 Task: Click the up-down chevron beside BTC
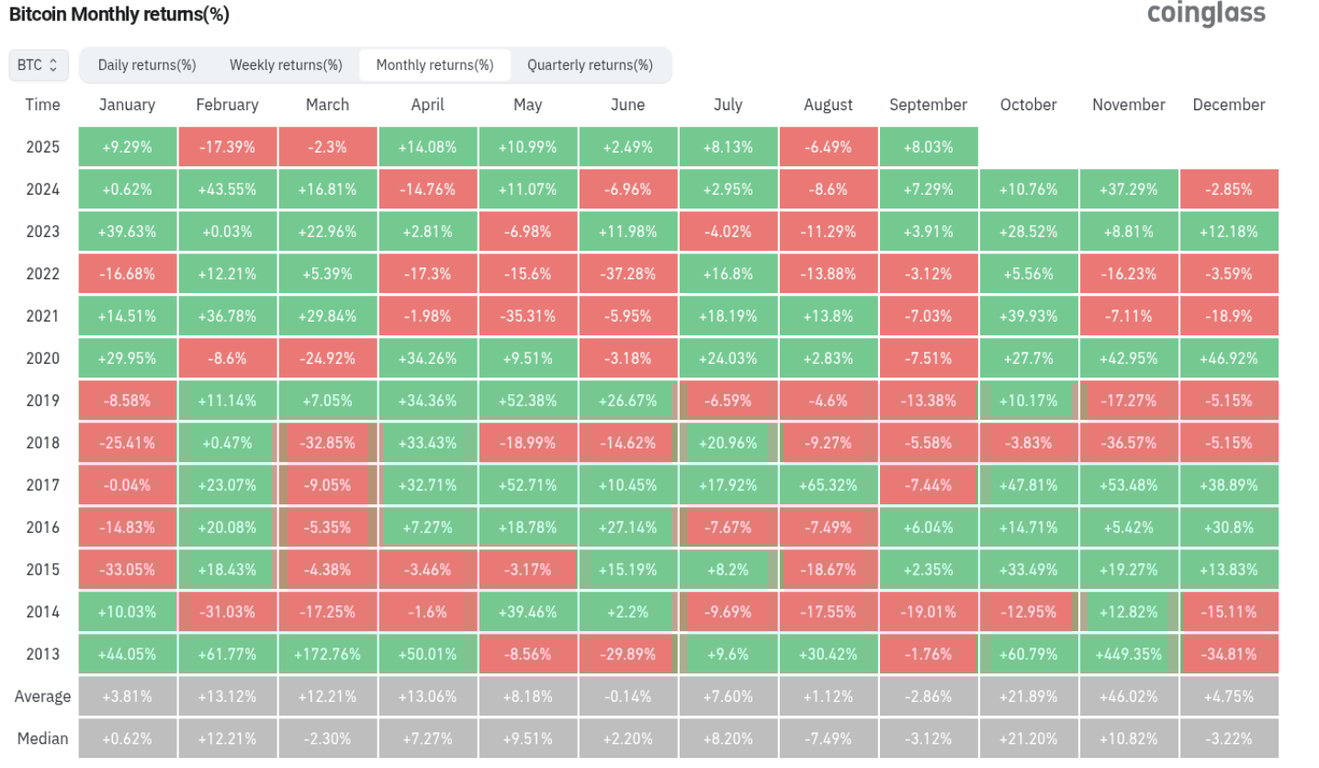(55, 64)
